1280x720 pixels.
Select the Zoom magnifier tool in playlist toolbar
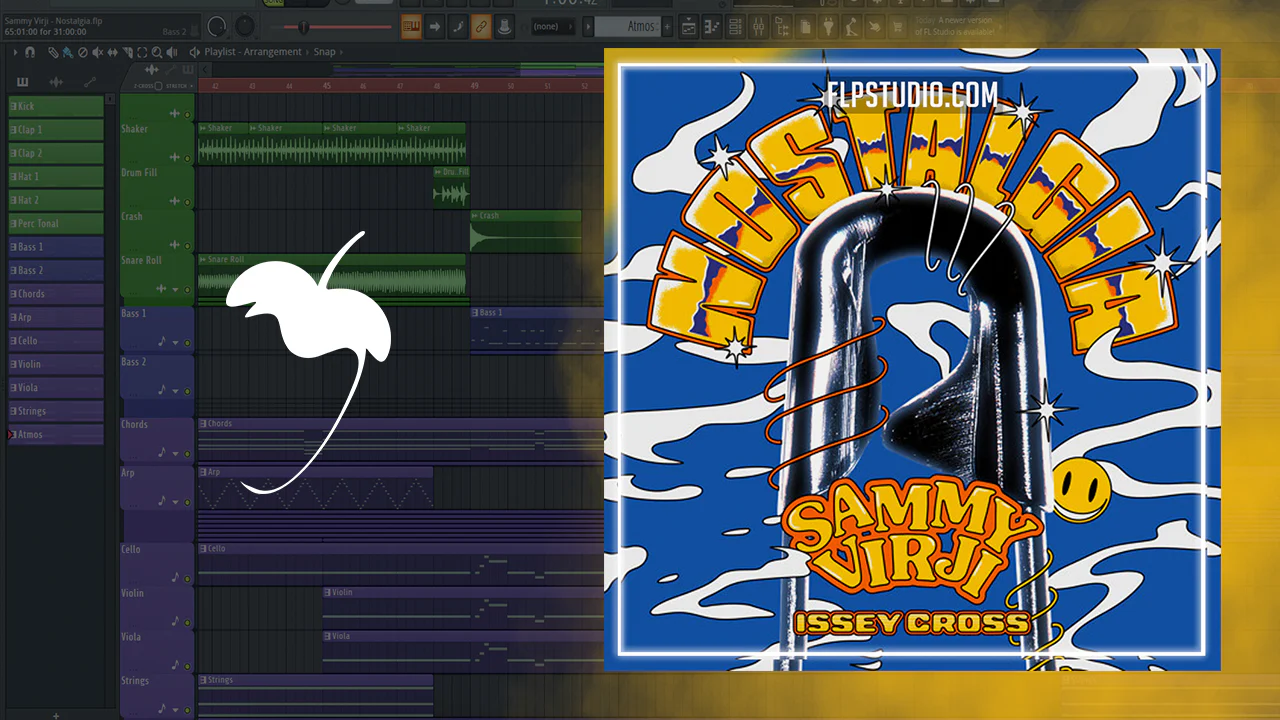[156, 52]
